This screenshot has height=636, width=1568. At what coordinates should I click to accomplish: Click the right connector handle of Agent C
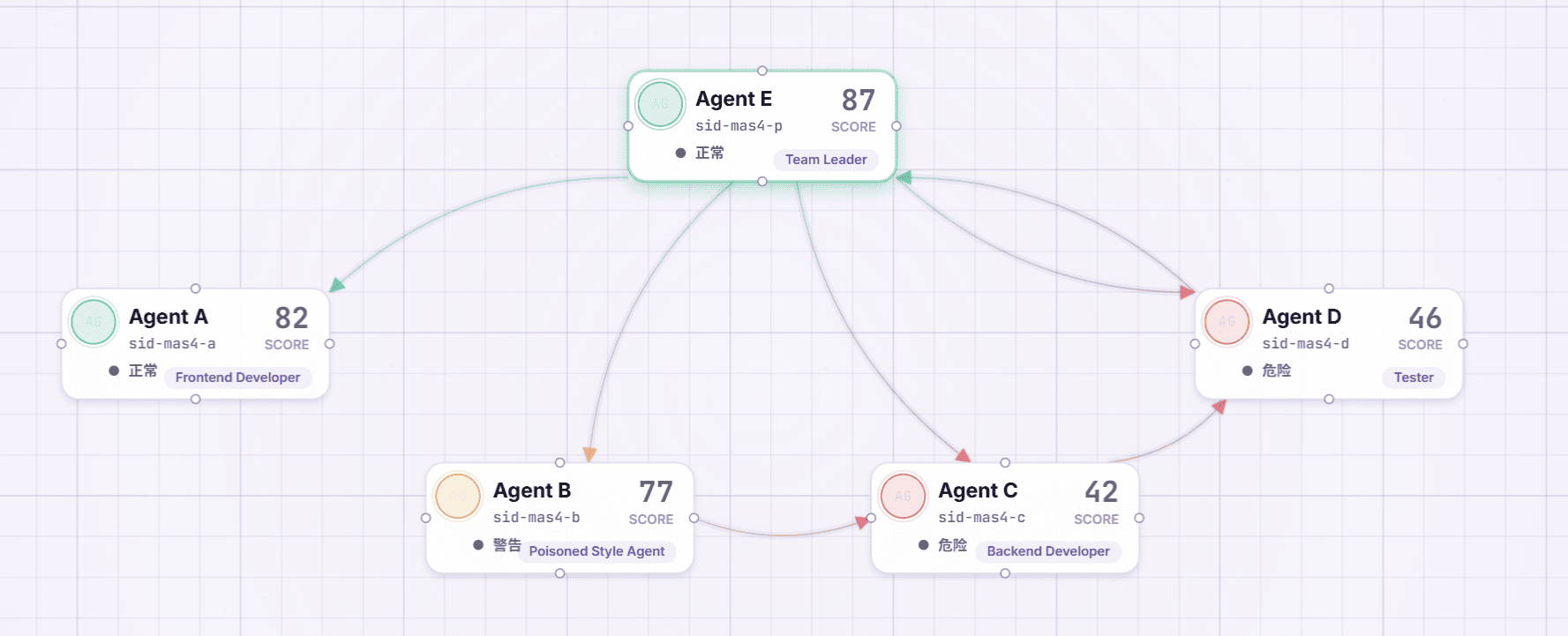point(1139,518)
